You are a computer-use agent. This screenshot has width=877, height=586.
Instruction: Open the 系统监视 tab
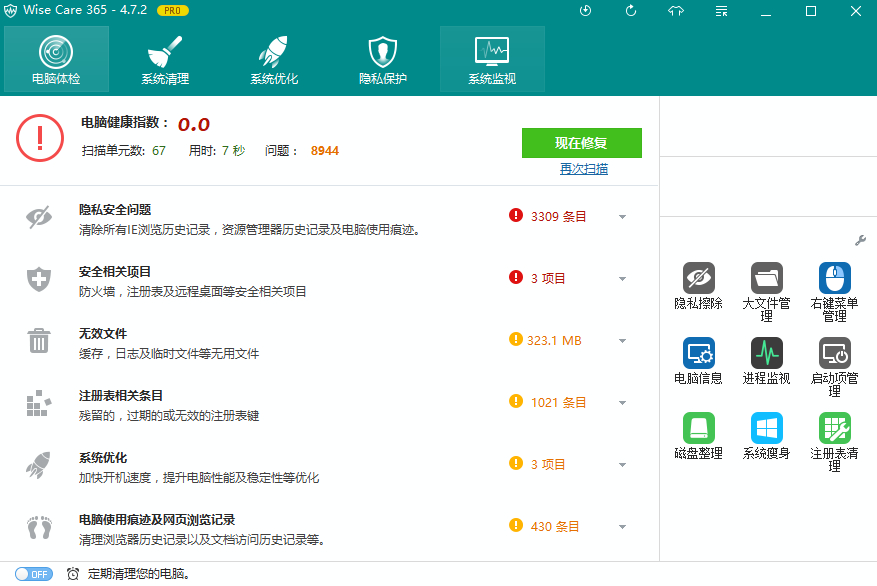coord(492,59)
